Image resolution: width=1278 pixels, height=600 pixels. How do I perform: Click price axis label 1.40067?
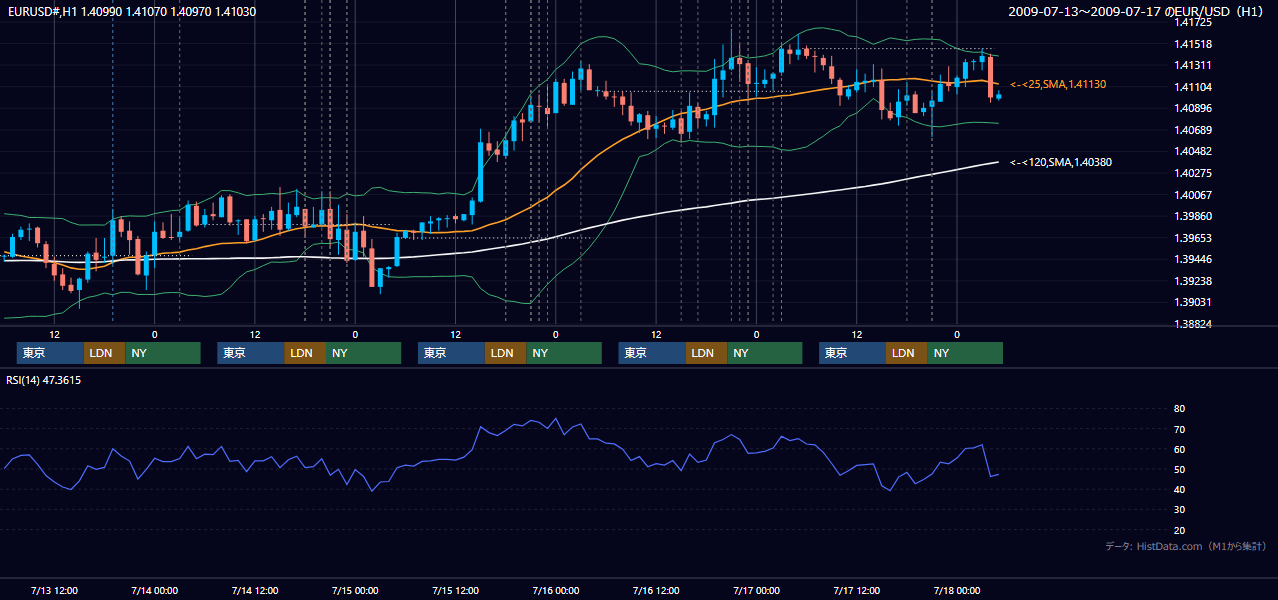[x=1194, y=195]
